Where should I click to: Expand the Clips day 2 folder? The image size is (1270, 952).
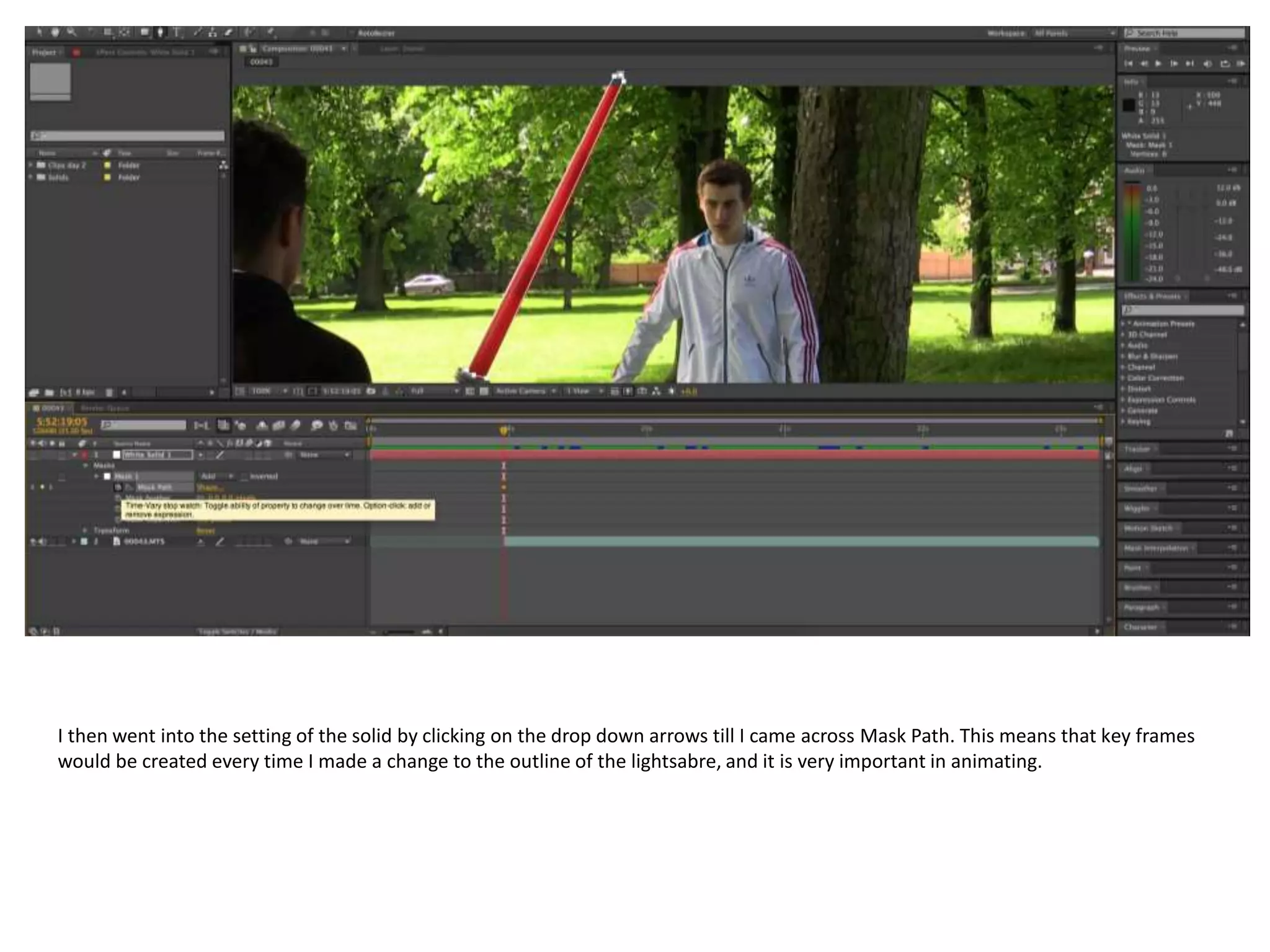pos(31,165)
